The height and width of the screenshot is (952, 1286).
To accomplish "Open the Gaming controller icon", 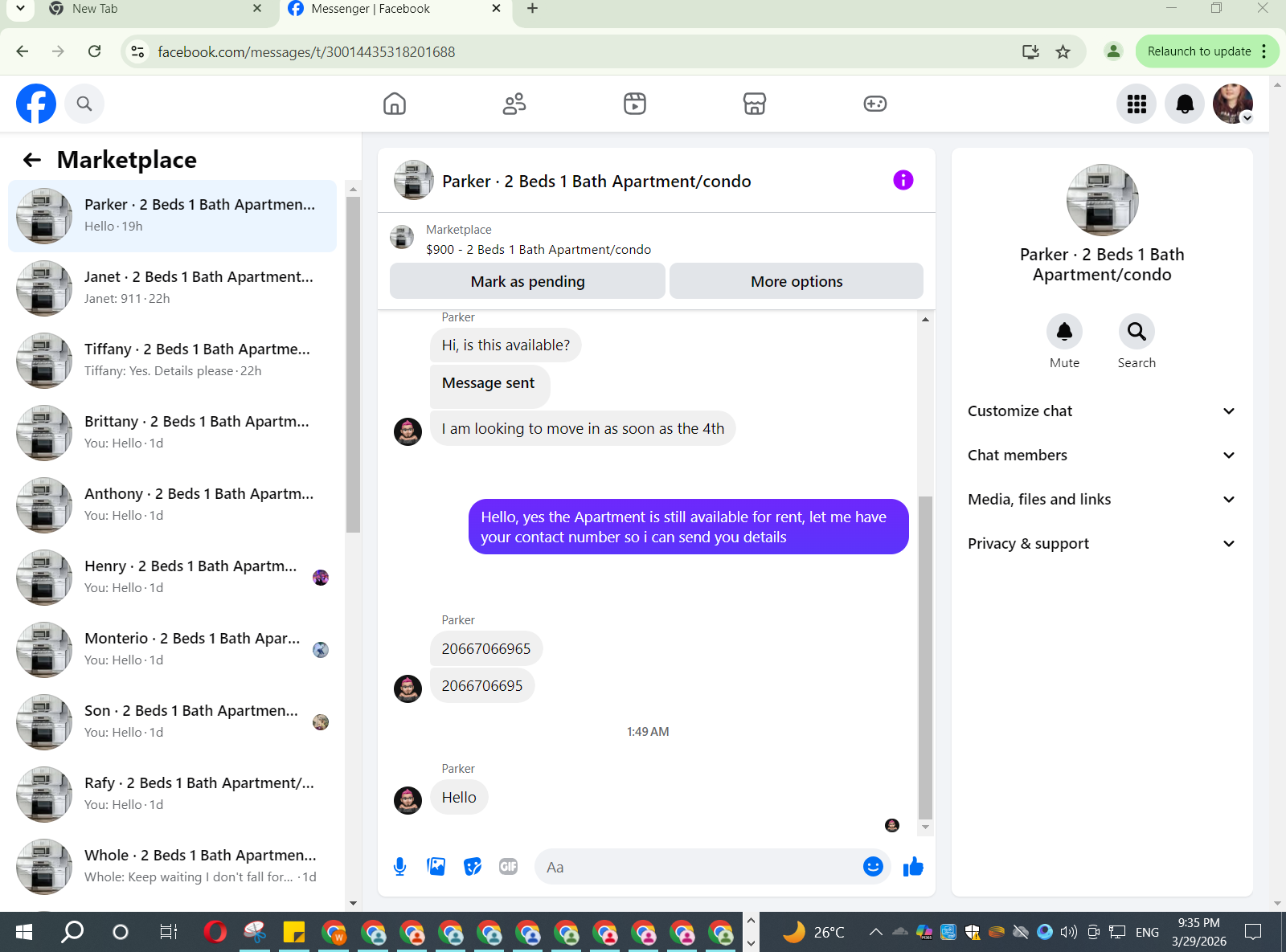I will click(875, 104).
